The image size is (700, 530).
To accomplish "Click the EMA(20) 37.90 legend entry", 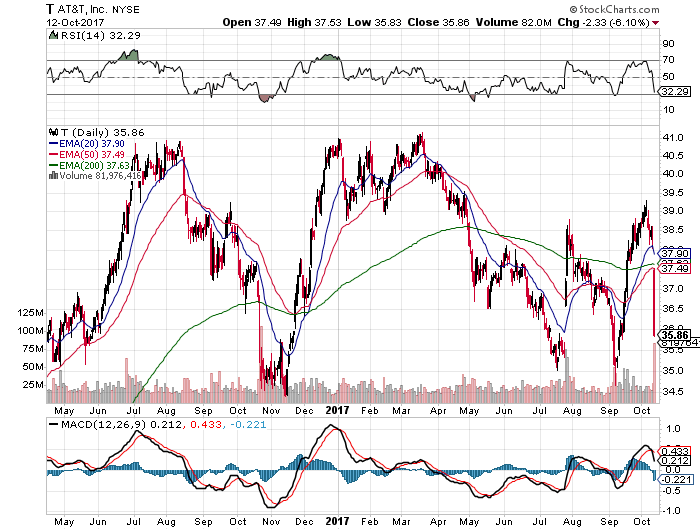I will pos(87,143).
